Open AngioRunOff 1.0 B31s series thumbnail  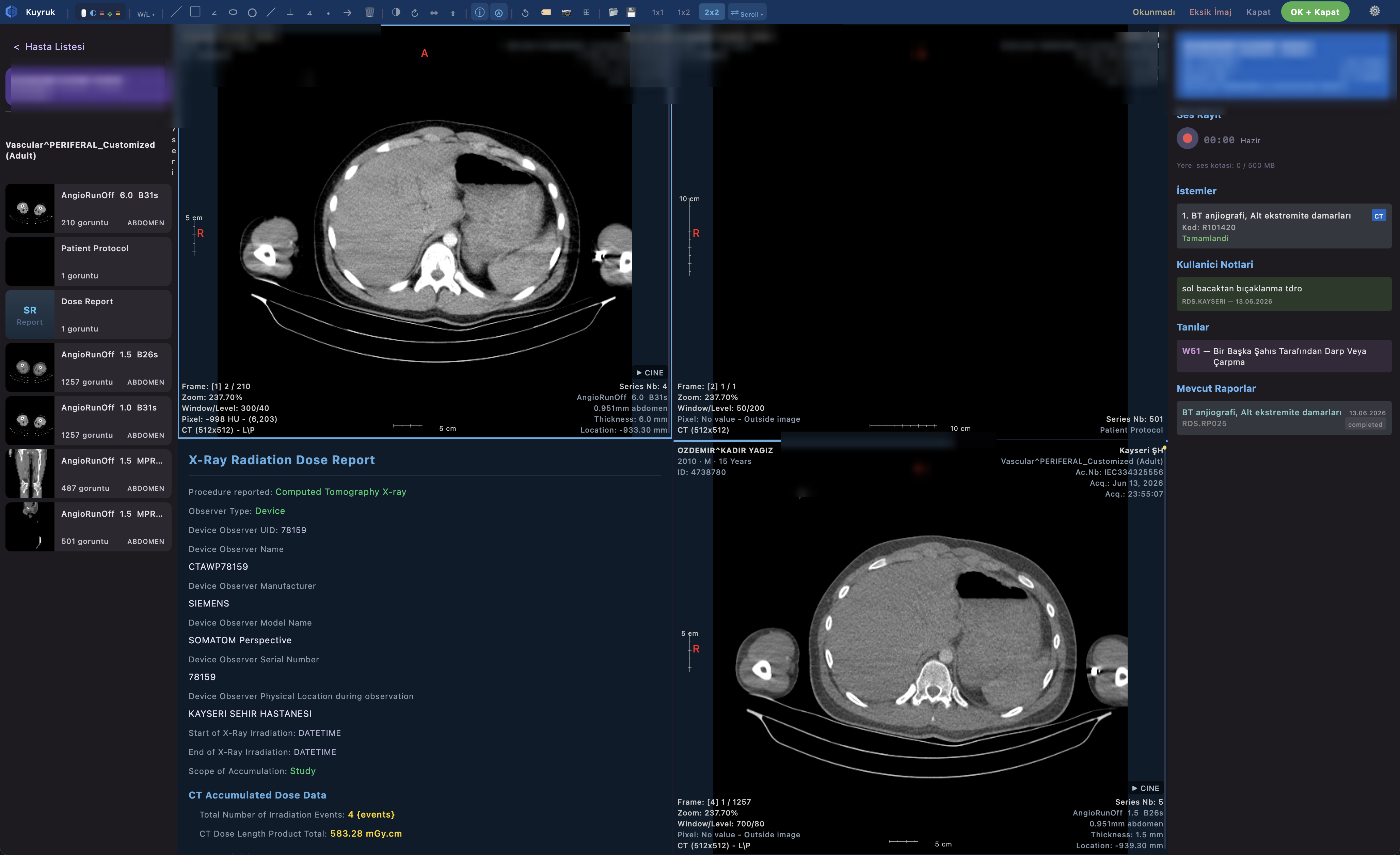88,421
